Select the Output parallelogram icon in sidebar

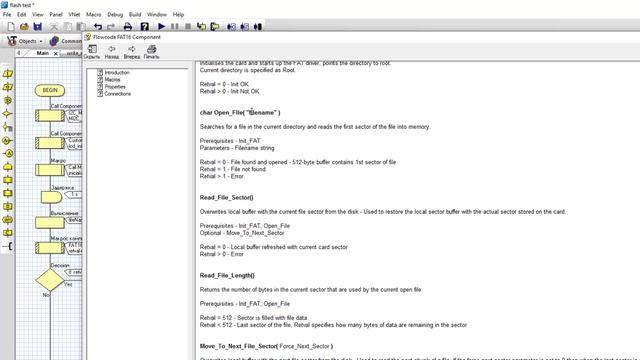[x=7, y=87]
